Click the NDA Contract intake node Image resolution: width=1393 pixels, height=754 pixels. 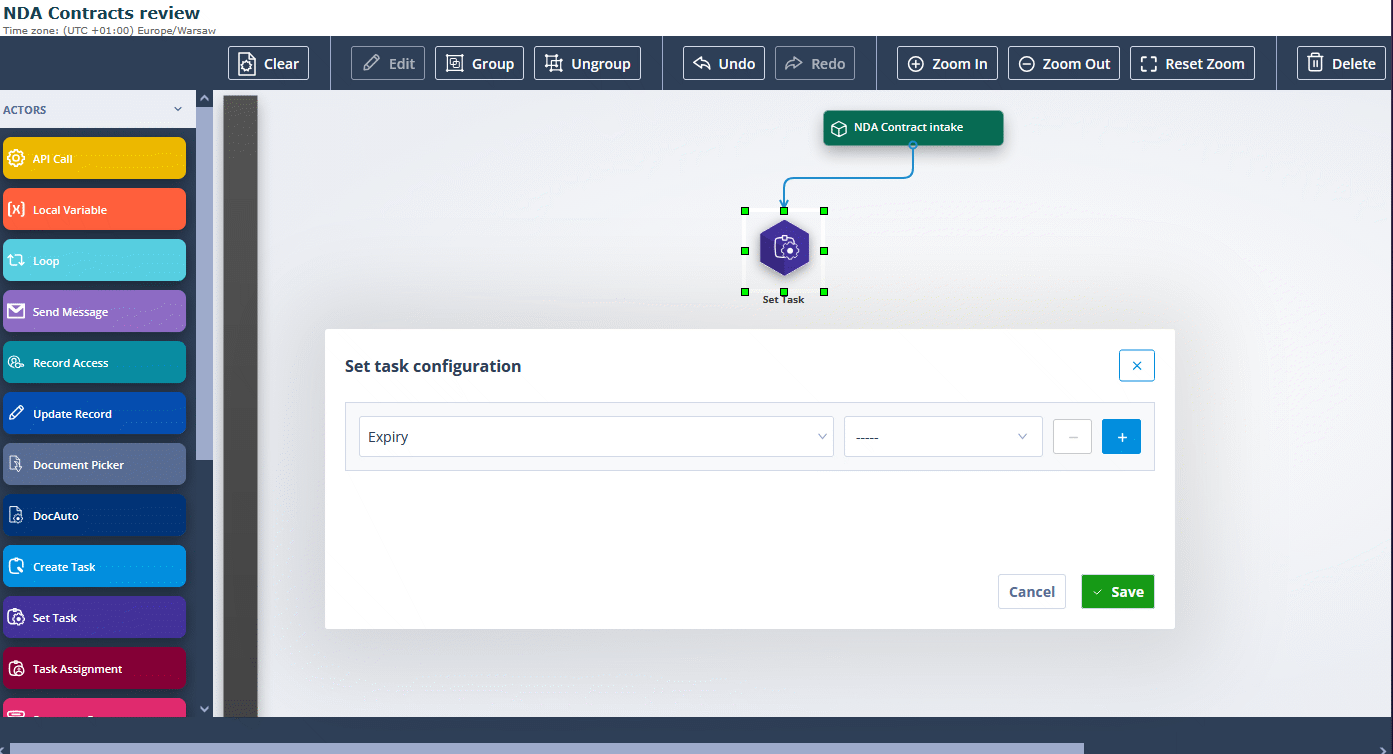tap(913, 128)
